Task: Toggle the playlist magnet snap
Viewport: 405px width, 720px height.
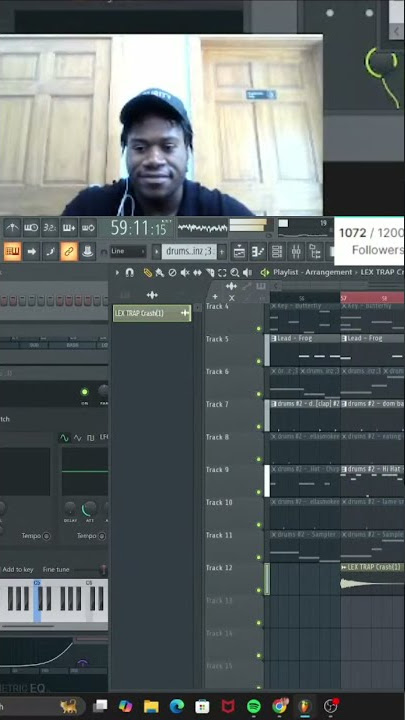Action: click(x=129, y=273)
